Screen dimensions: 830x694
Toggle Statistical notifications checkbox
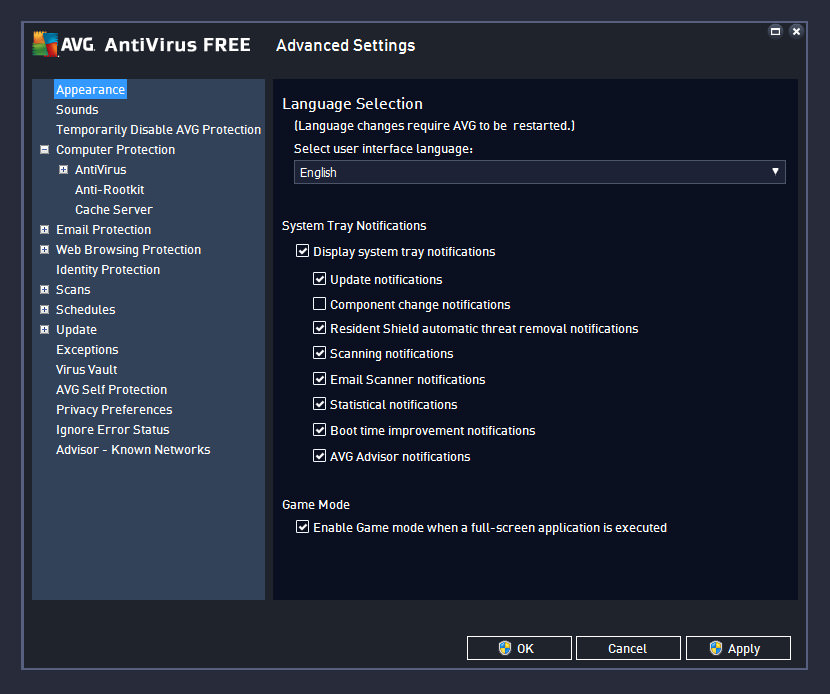[x=319, y=404]
